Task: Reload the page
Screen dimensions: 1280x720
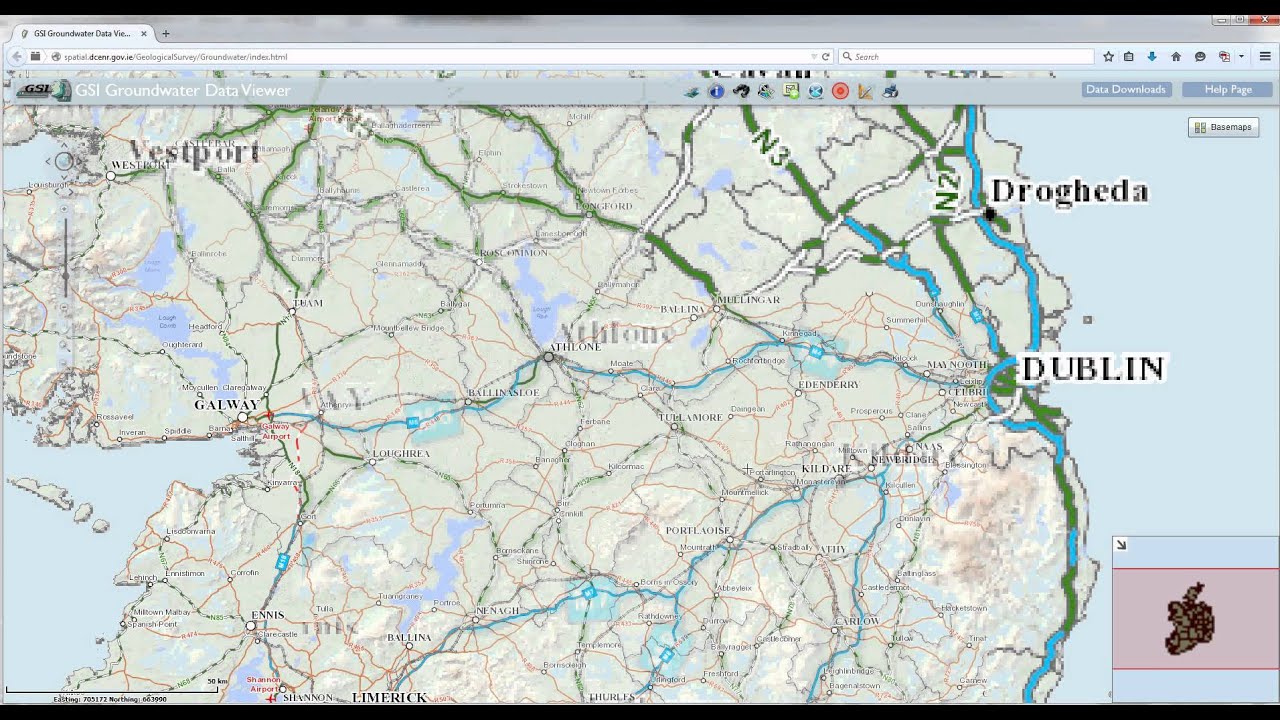Action: point(825,57)
